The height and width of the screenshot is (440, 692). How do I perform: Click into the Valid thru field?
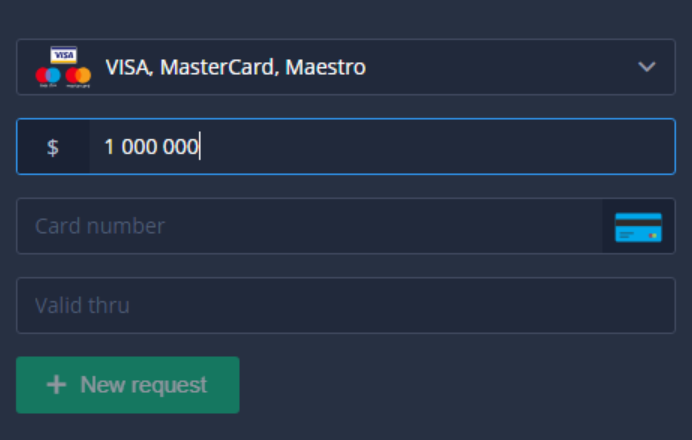tap(346, 305)
